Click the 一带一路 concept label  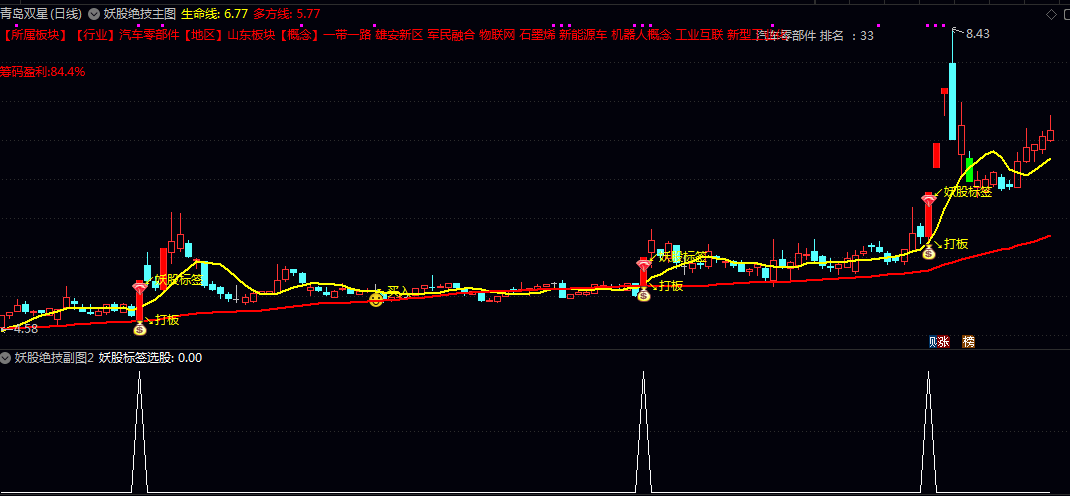[x=347, y=35]
